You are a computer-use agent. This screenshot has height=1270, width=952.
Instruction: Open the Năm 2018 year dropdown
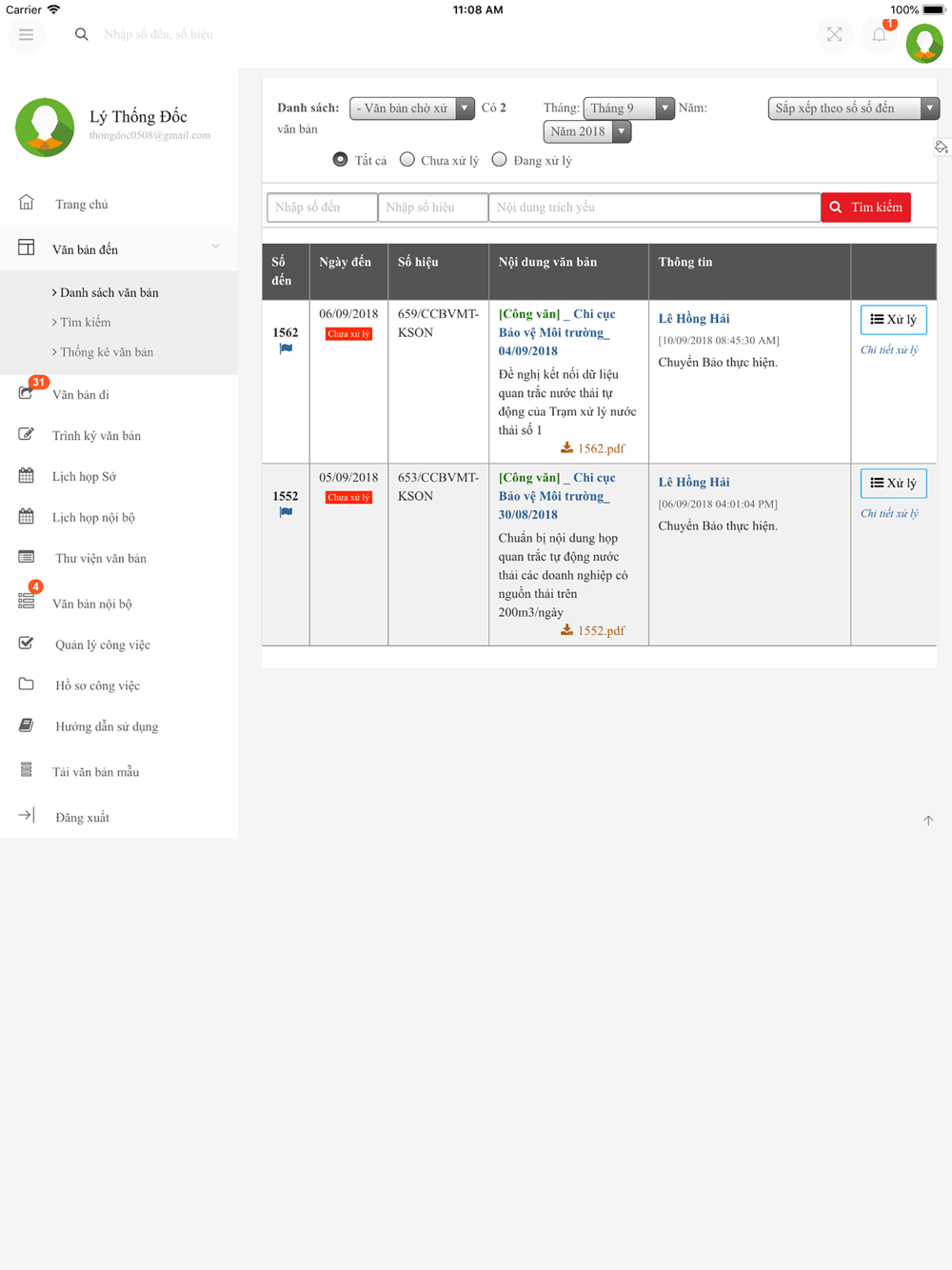(x=586, y=131)
